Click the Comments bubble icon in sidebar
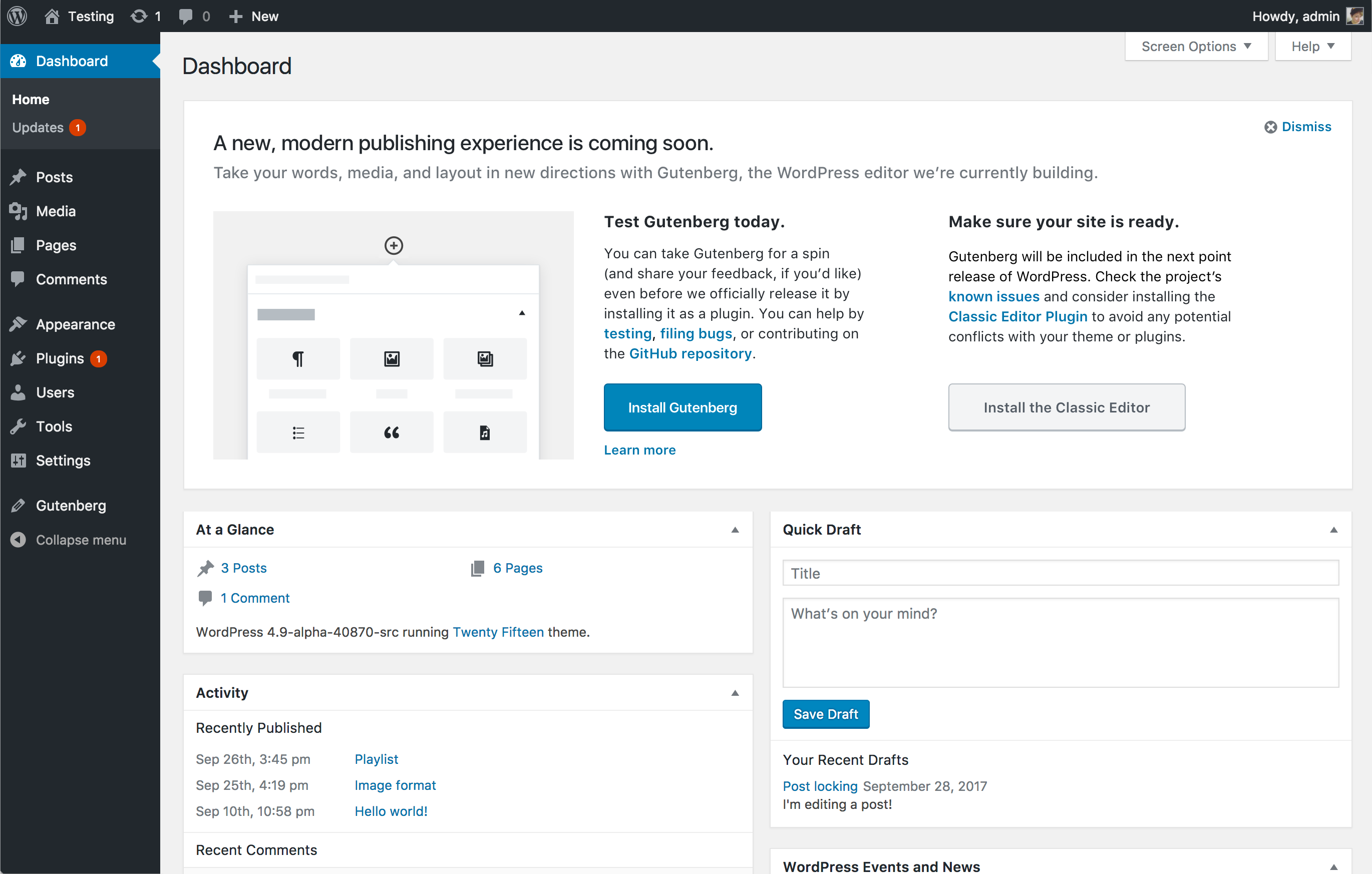This screenshot has height=874, width=1372. point(18,279)
